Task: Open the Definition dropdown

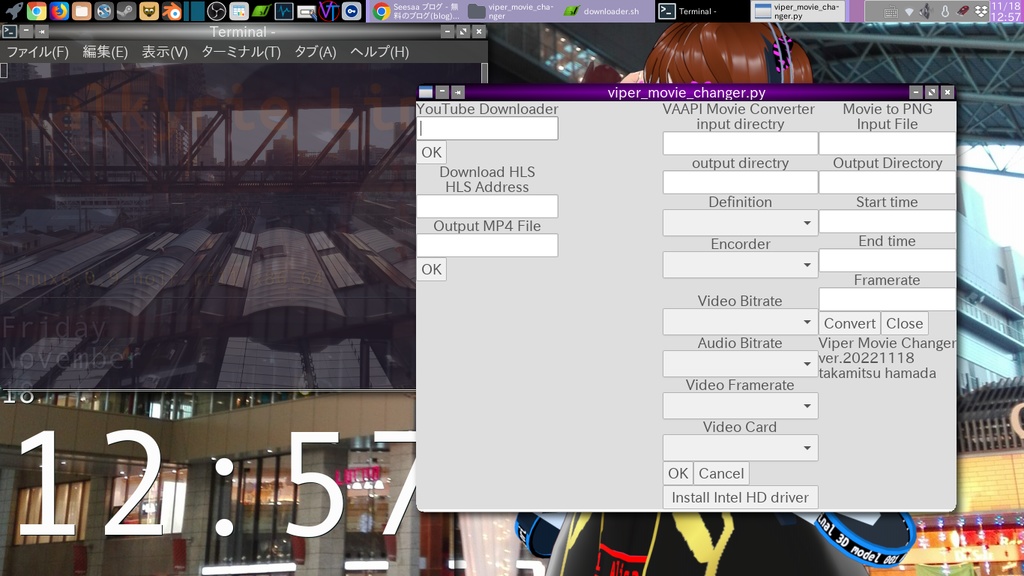Action: [739, 222]
